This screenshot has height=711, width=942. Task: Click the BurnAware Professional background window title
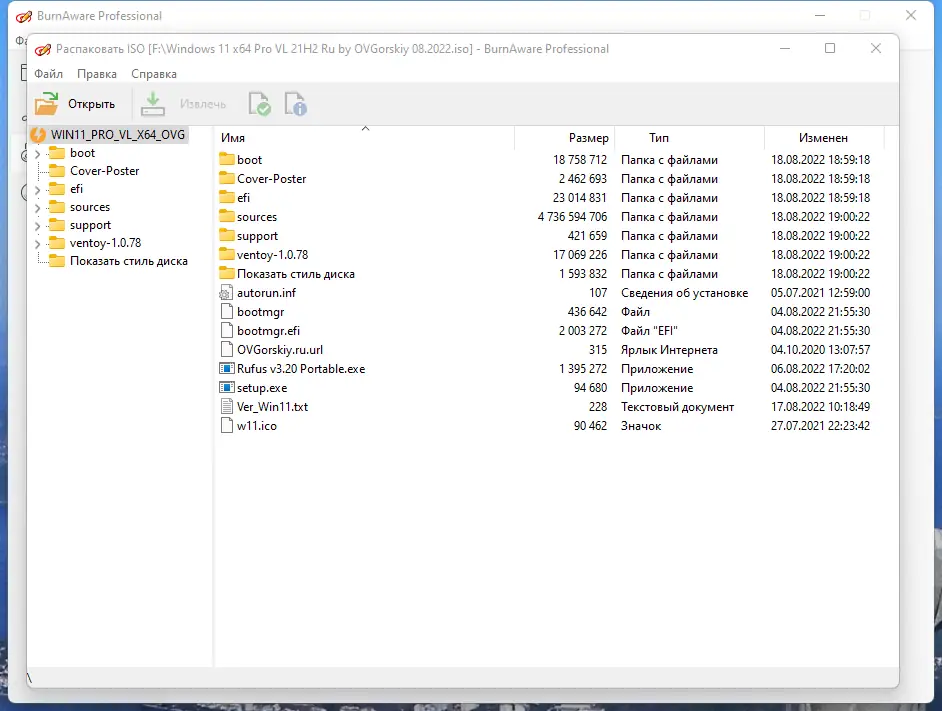point(99,16)
